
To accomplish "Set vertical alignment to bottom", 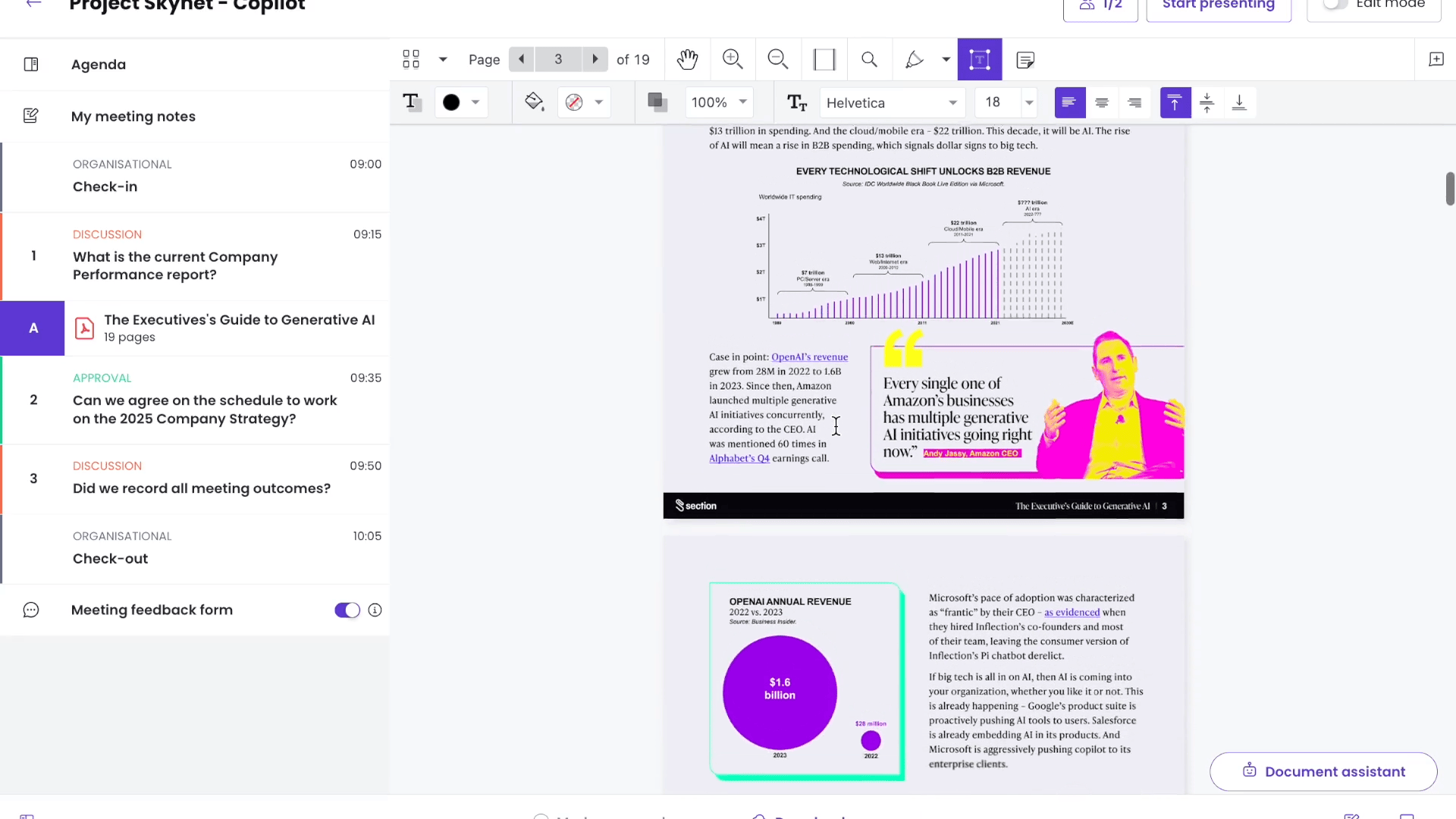I will (1239, 102).
